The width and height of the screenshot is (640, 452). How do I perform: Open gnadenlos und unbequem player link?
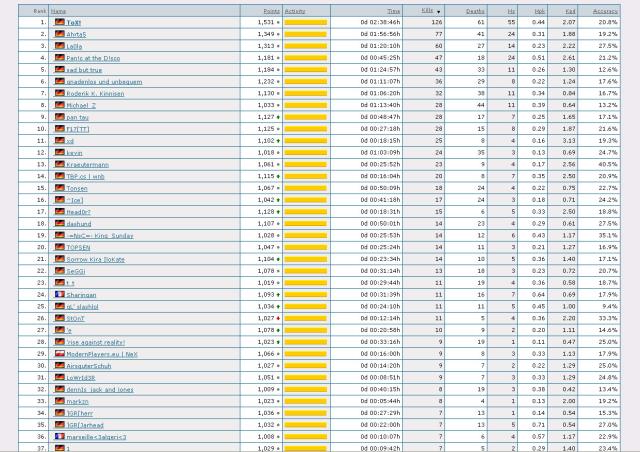(101, 81)
